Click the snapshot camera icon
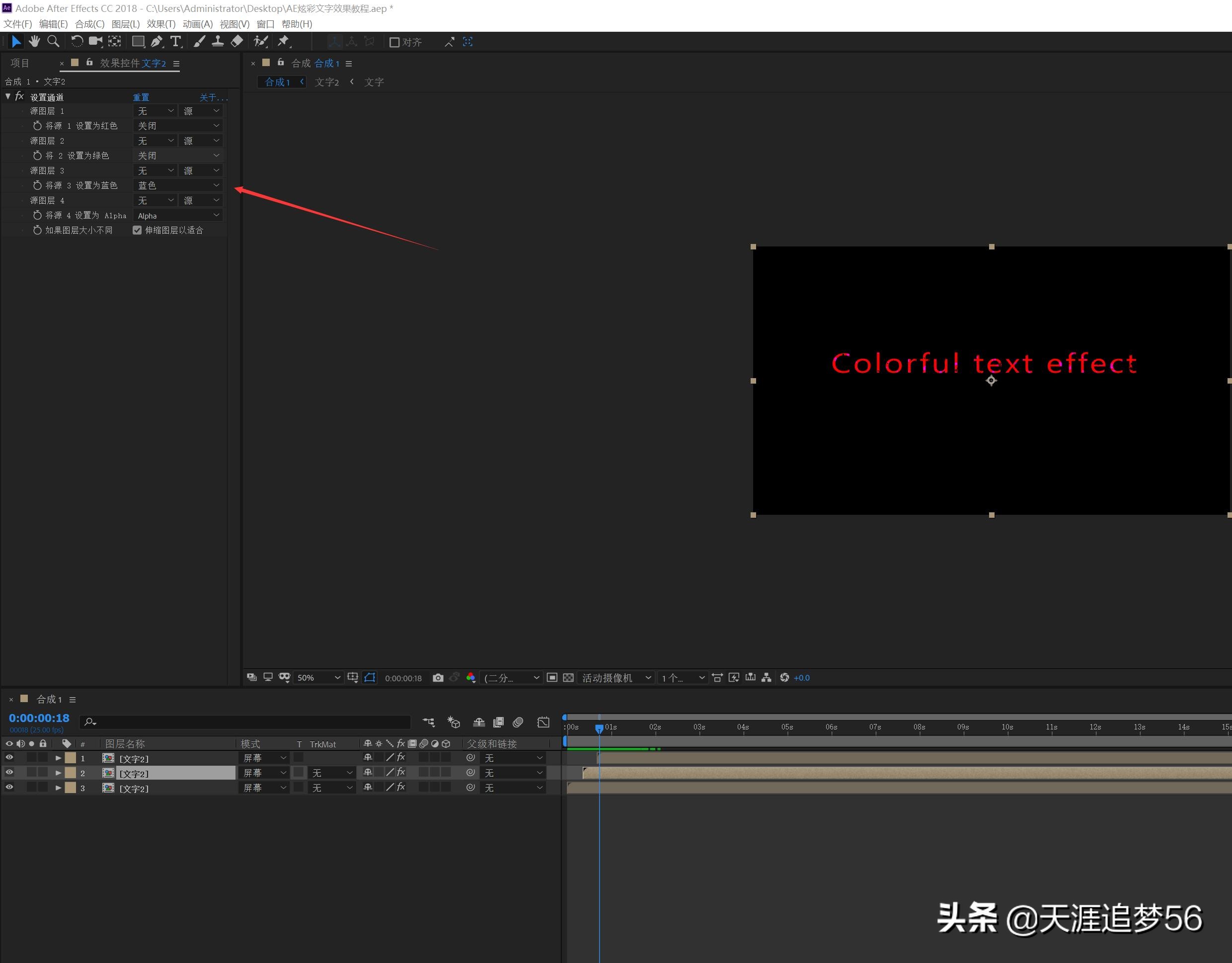 [x=438, y=678]
